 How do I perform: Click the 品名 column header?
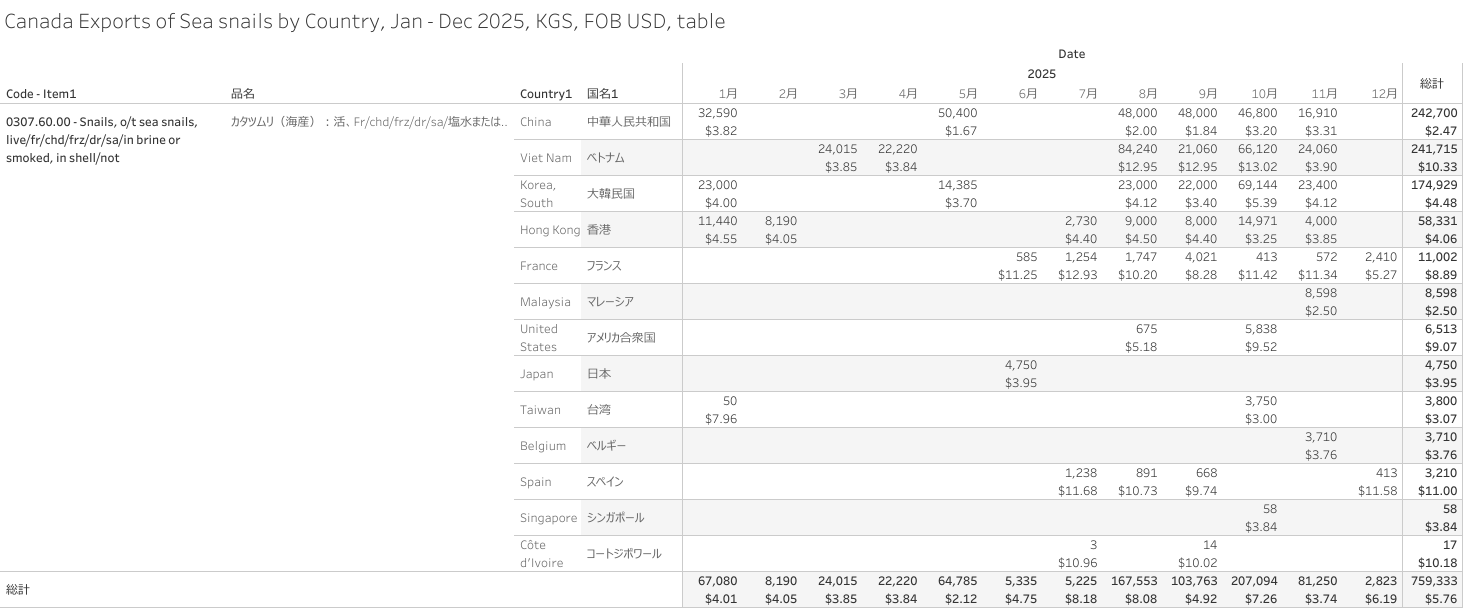[x=243, y=94]
